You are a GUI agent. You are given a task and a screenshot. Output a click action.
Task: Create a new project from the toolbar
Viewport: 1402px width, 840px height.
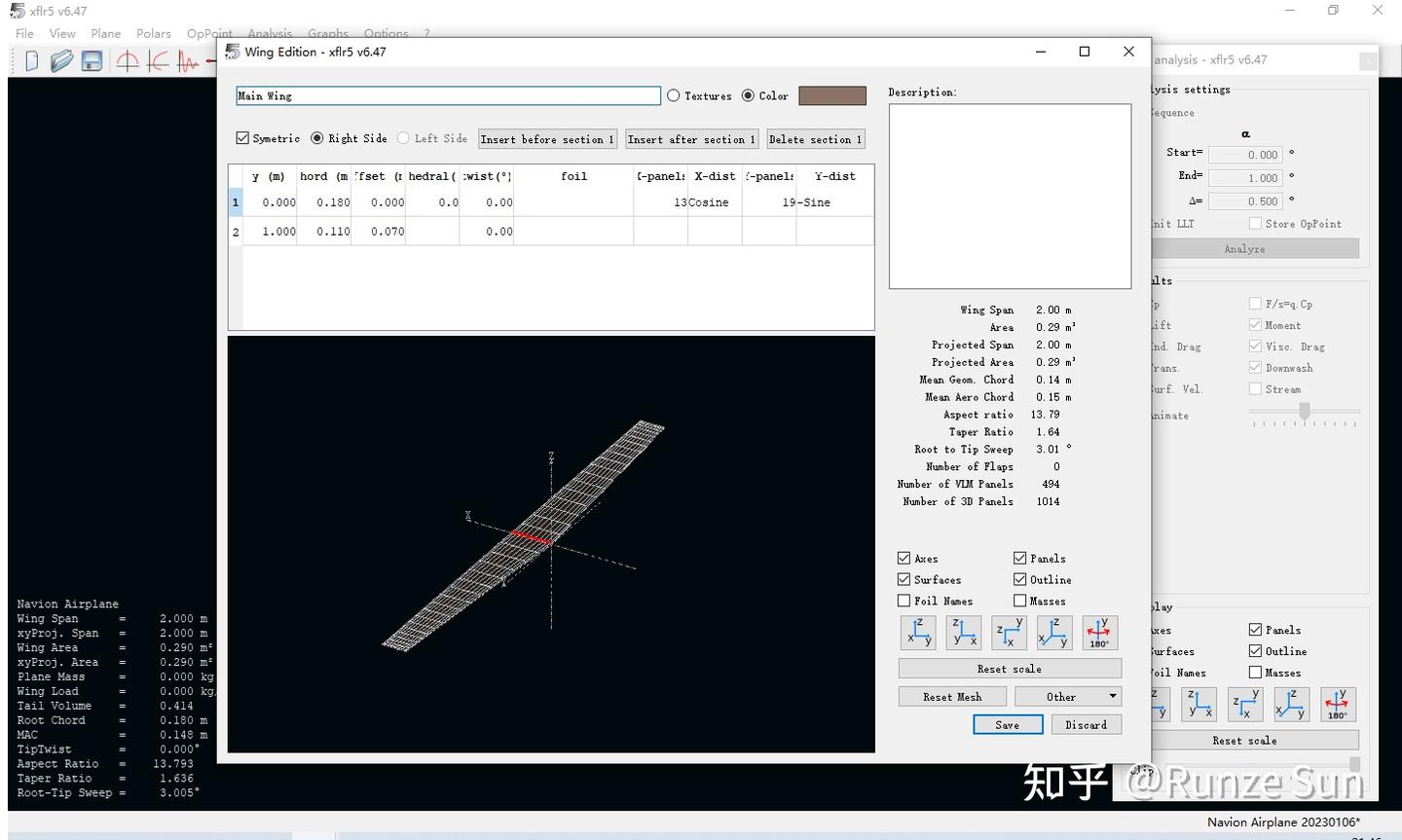pos(32,60)
